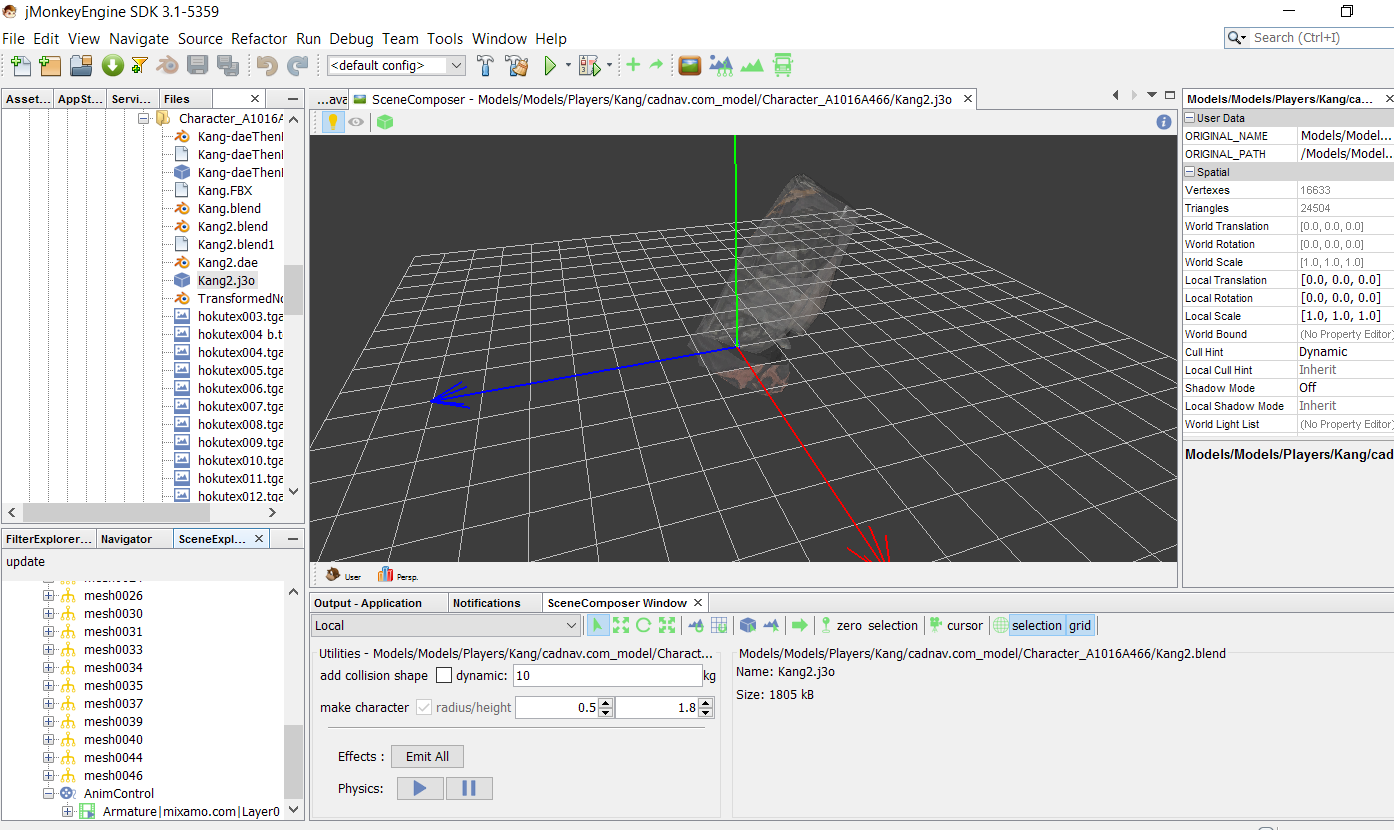The width and height of the screenshot is (1394, 830).
Task: Start physics with the play button
Action: (420, 788)
